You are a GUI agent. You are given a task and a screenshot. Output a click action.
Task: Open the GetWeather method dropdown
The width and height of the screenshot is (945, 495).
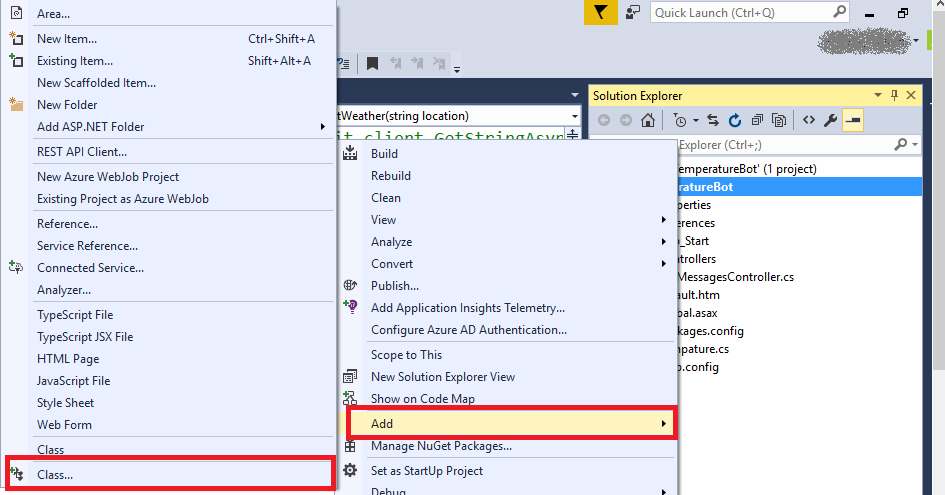coord(573,116)
